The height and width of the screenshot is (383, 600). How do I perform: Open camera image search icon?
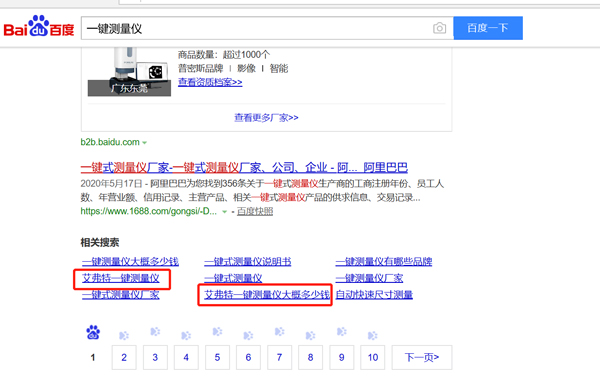pos(439,28)
